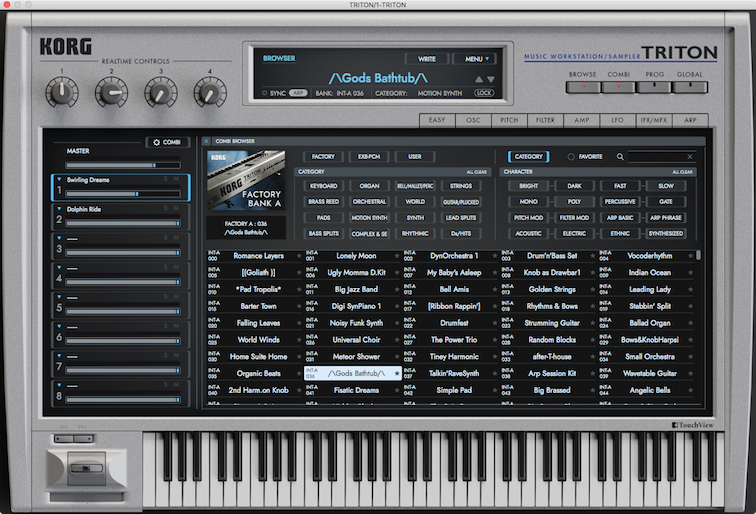
Task: Click realtime control knob 3
Action: pos(161,92)
